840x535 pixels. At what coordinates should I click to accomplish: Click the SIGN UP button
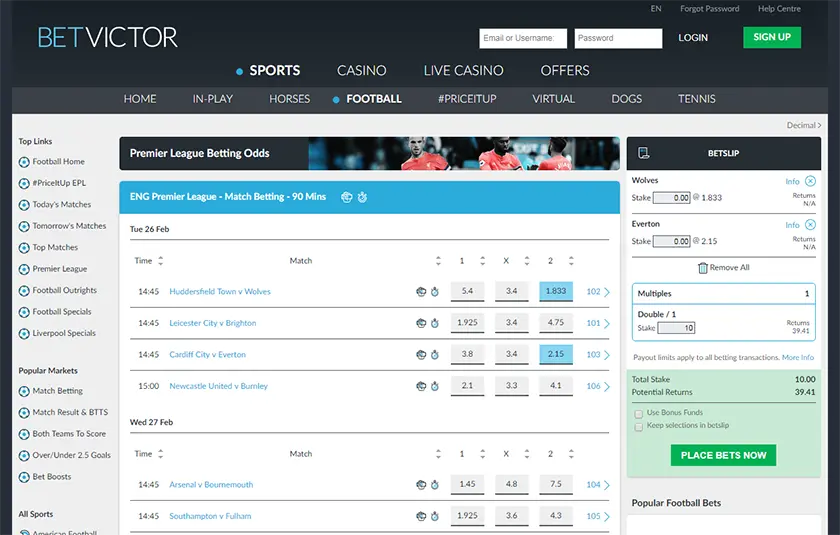point(772,37)
